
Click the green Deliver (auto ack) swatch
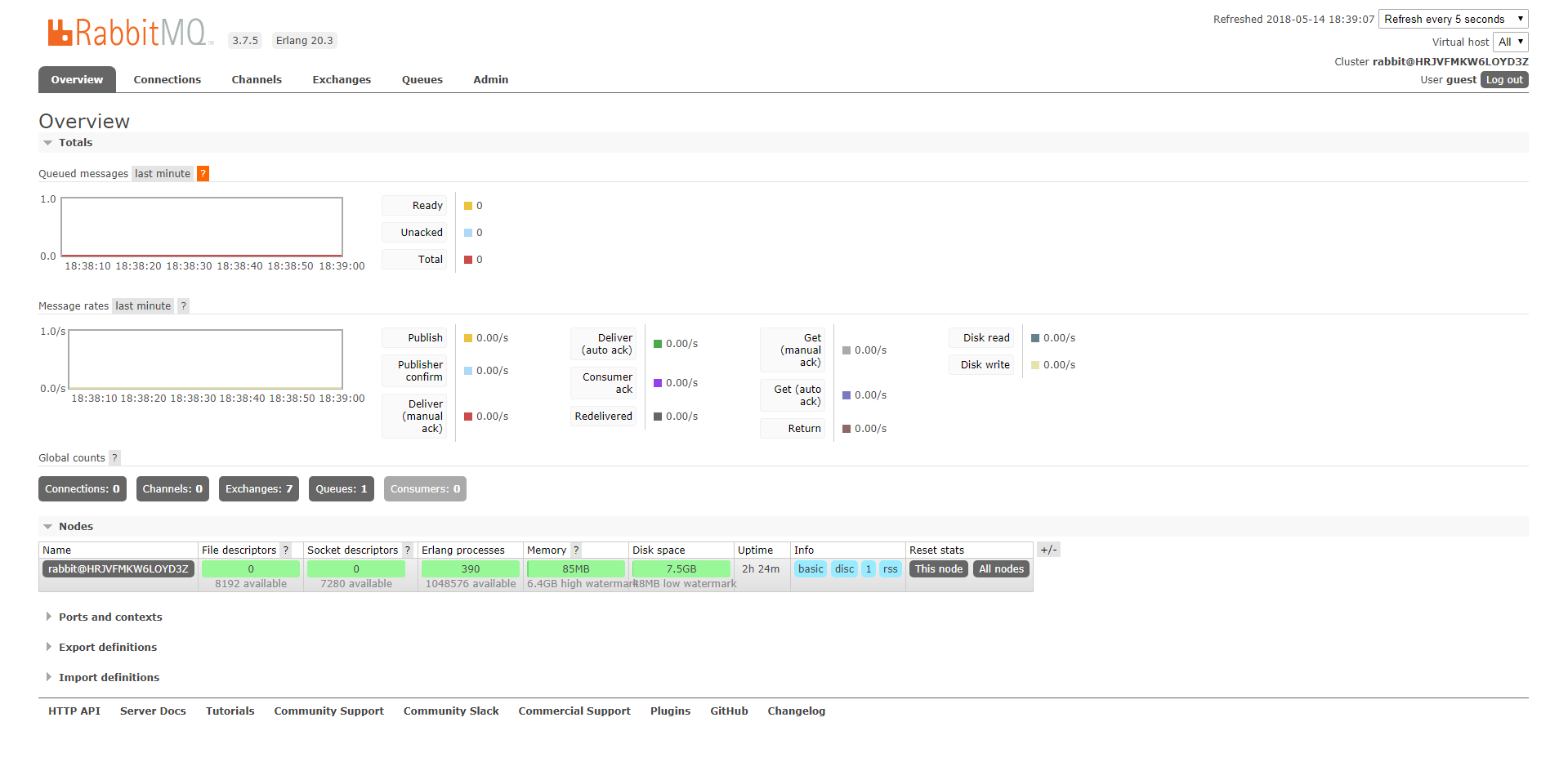(658, 344)
